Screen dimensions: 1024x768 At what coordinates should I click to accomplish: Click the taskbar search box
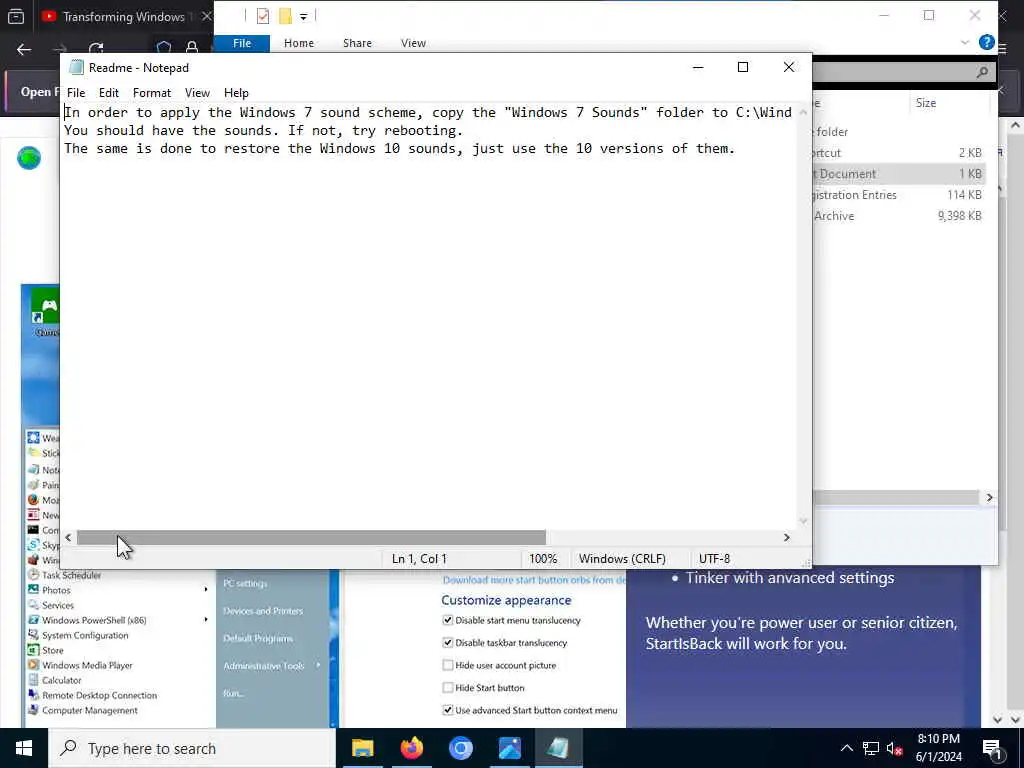pyautogui.click(x=192, y=748)
